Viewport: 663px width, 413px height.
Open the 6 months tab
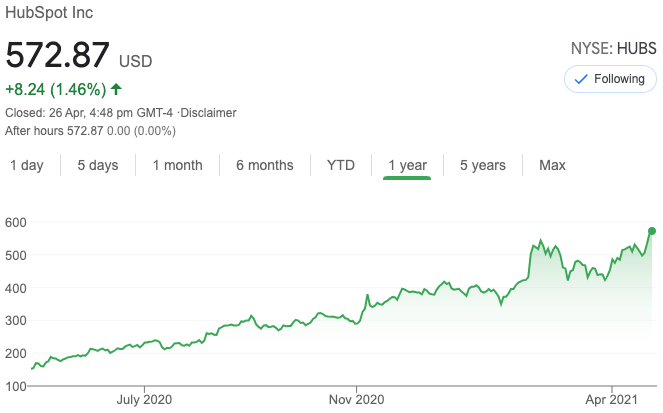(265, 165)
